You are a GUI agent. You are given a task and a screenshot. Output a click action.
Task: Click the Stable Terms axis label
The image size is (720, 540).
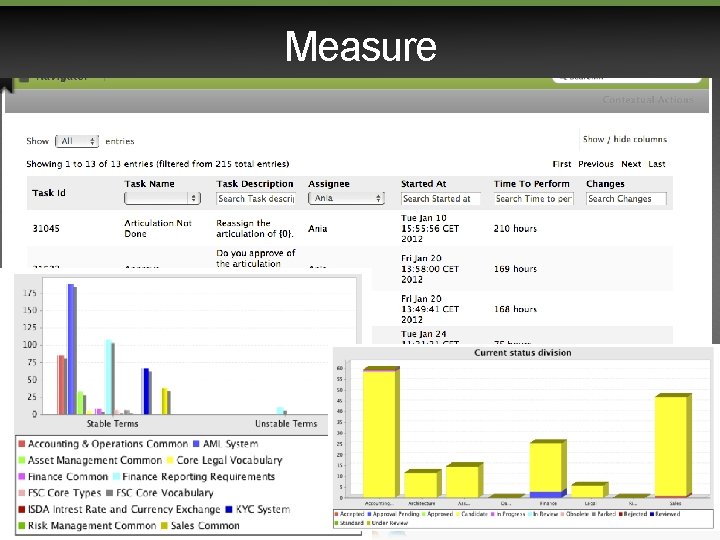click(x=112, y=423)
